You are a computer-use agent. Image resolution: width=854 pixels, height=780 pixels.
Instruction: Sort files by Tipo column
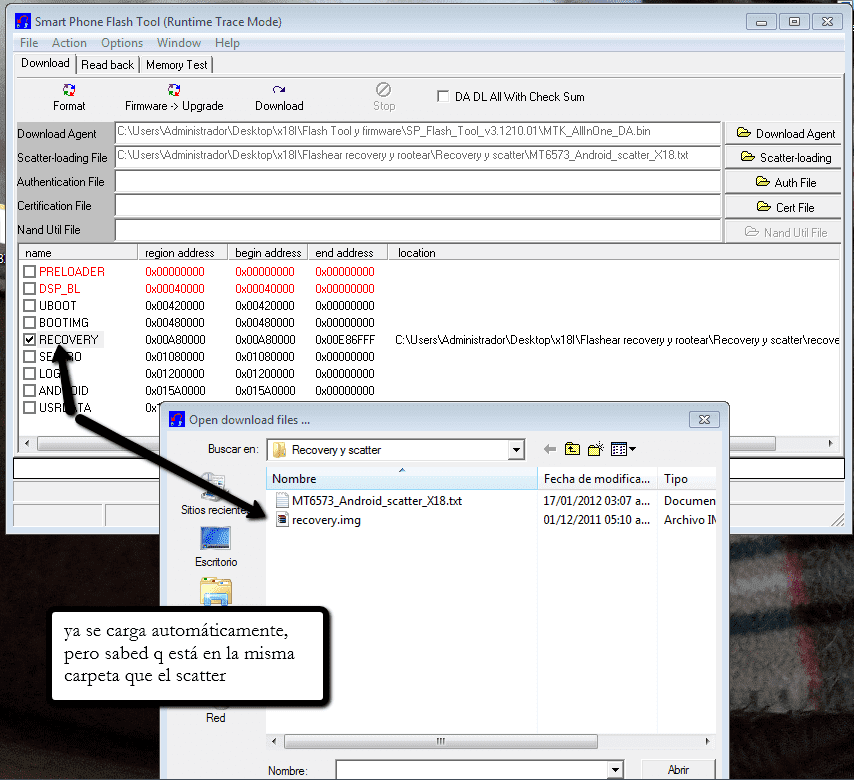point(687,479)
